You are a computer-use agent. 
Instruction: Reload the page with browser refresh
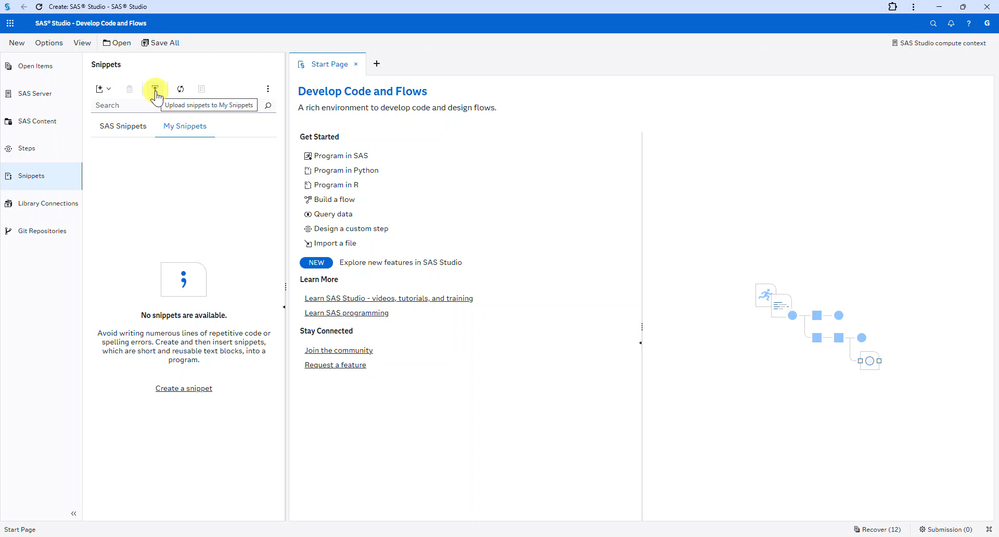pos(39,6)
